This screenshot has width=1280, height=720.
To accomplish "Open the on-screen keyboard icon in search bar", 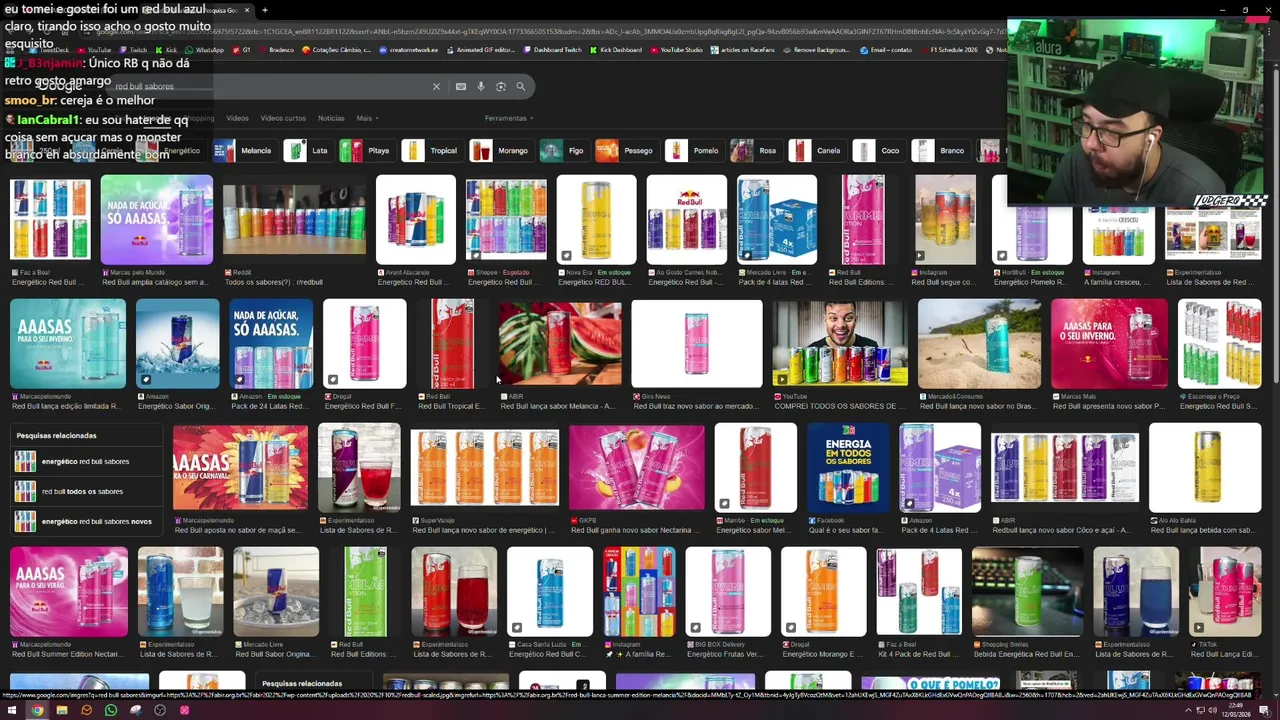I will pos(461,87).
